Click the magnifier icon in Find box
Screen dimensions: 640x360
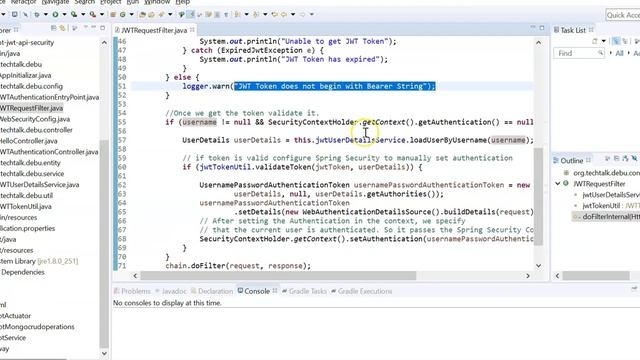coord(600,53)
